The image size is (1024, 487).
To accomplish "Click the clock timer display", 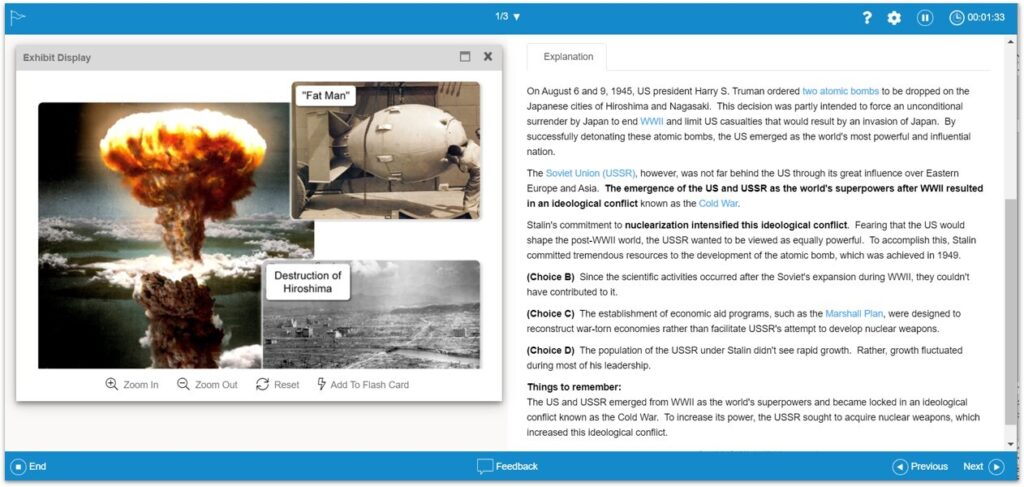I will click(x=977, y=17).
